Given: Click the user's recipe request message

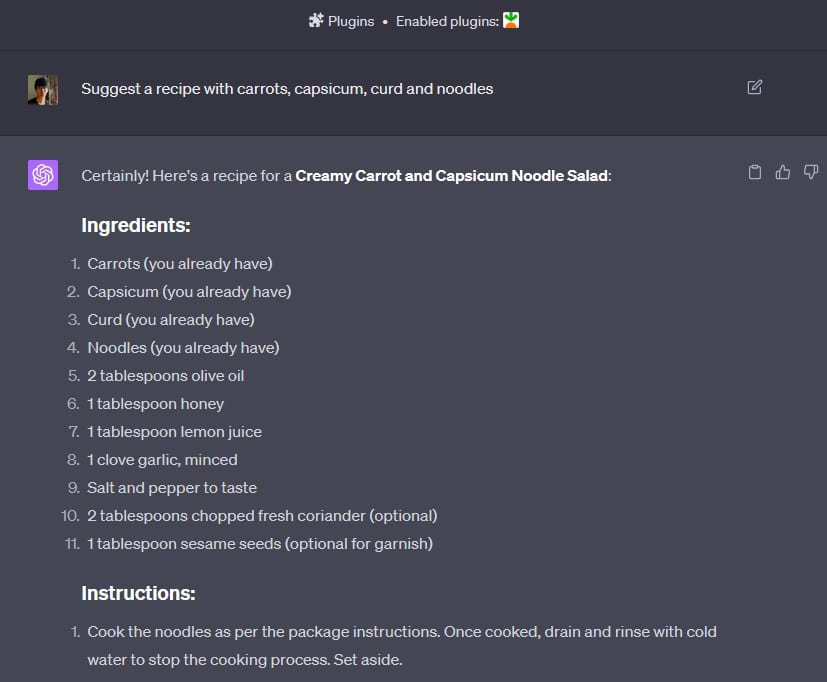Looking at the screenshot, I should point(287,88).
